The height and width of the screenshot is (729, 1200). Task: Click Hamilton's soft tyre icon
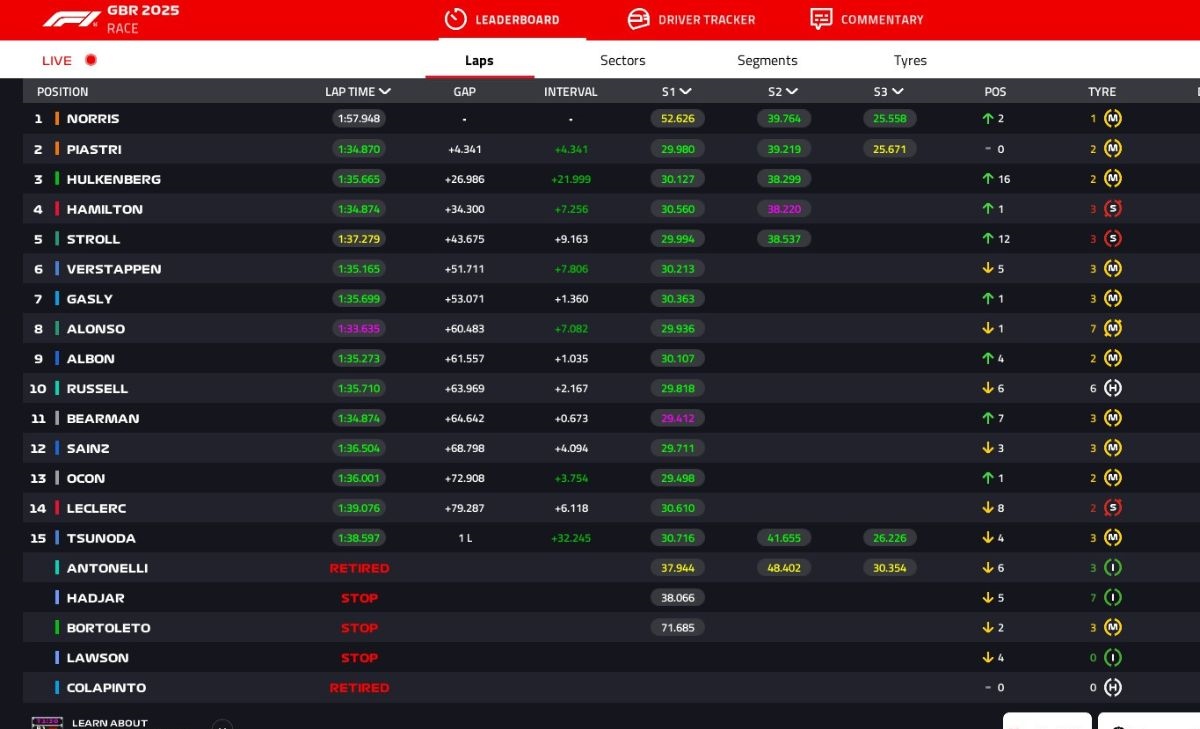coord(1113,209)
